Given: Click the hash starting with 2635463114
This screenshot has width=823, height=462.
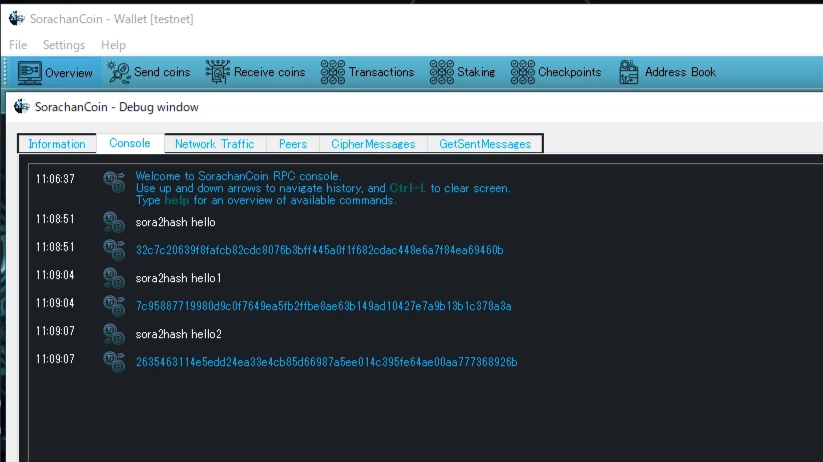Looking at the screenshot, I should point(326,362).
